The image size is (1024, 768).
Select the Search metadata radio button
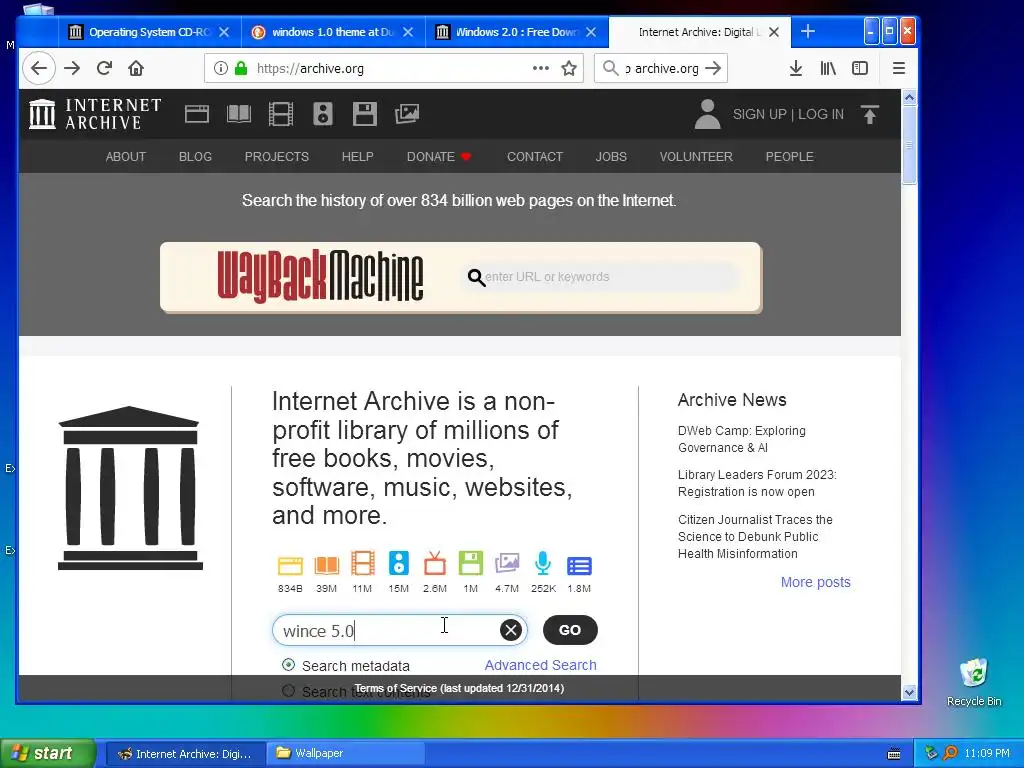tap(288, 665)
